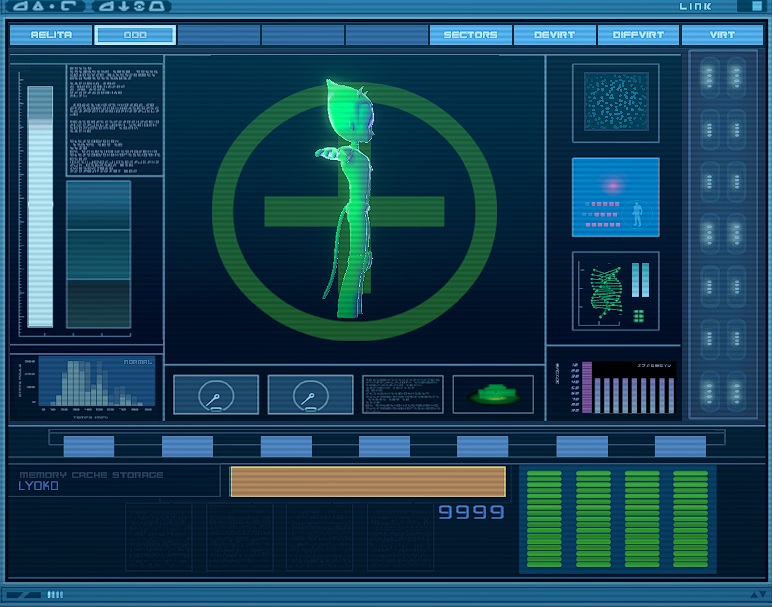The image size is (772, 607).
Task: Click the MEMORY CACHE STORAGE heading
Action: (91, 475)
